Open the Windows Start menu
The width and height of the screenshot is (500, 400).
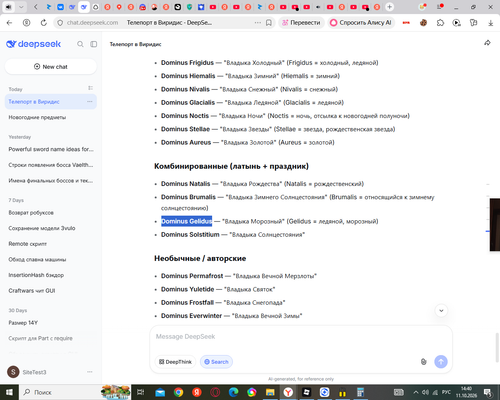click(9, 392)
